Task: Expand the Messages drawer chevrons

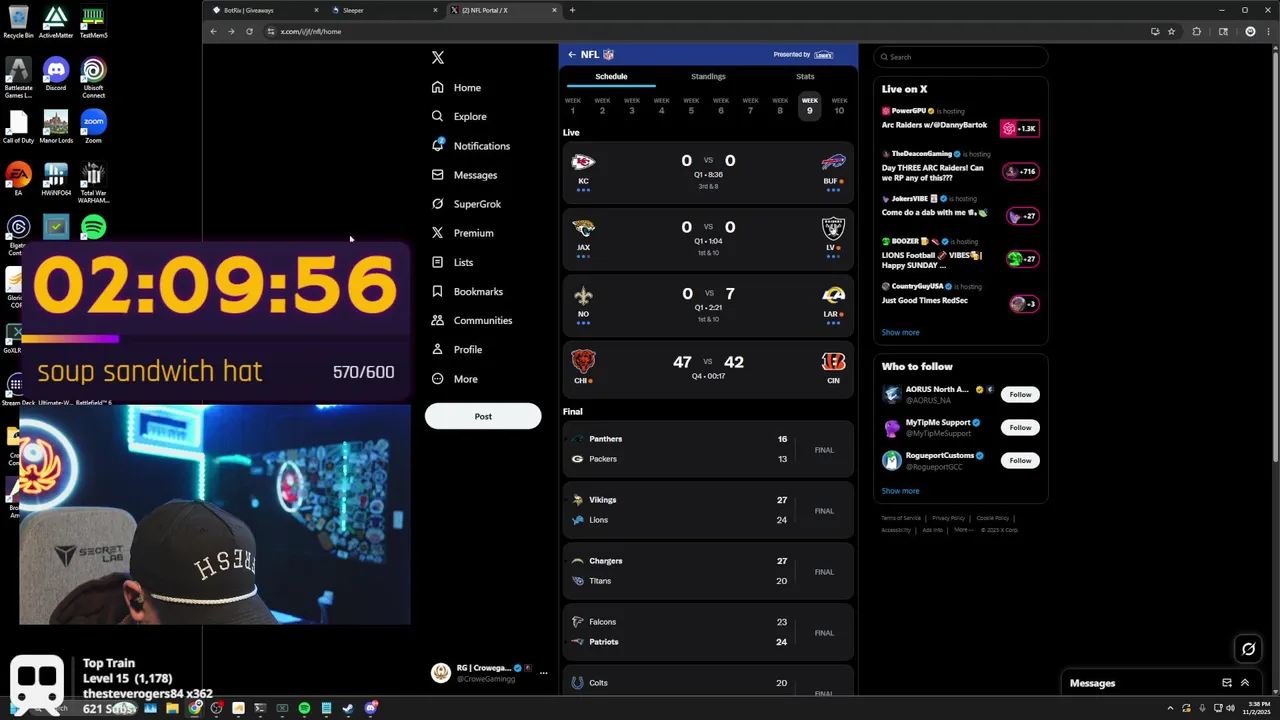Action: click(x=1245, y=683)
